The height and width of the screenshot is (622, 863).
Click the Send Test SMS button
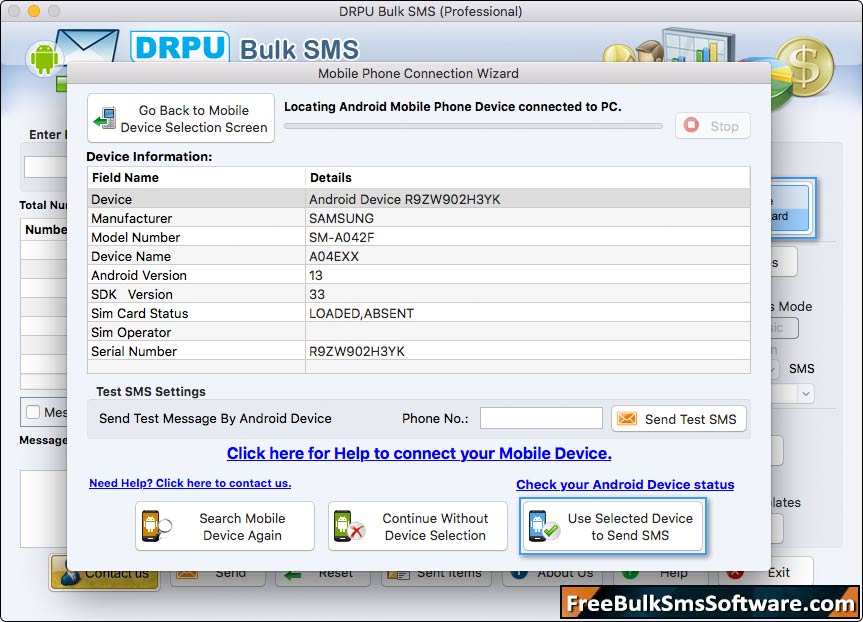pyautogui.click(x=679, y=419)
